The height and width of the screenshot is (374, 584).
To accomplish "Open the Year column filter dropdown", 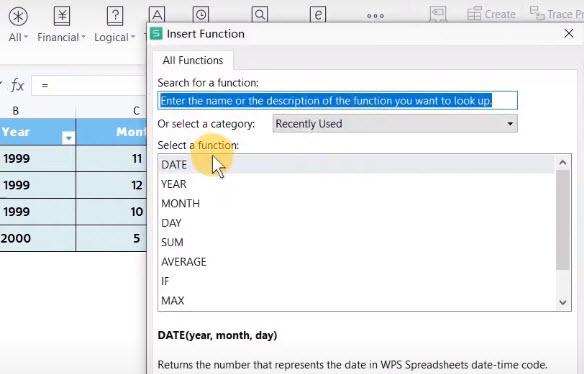I will click(68, 138).
